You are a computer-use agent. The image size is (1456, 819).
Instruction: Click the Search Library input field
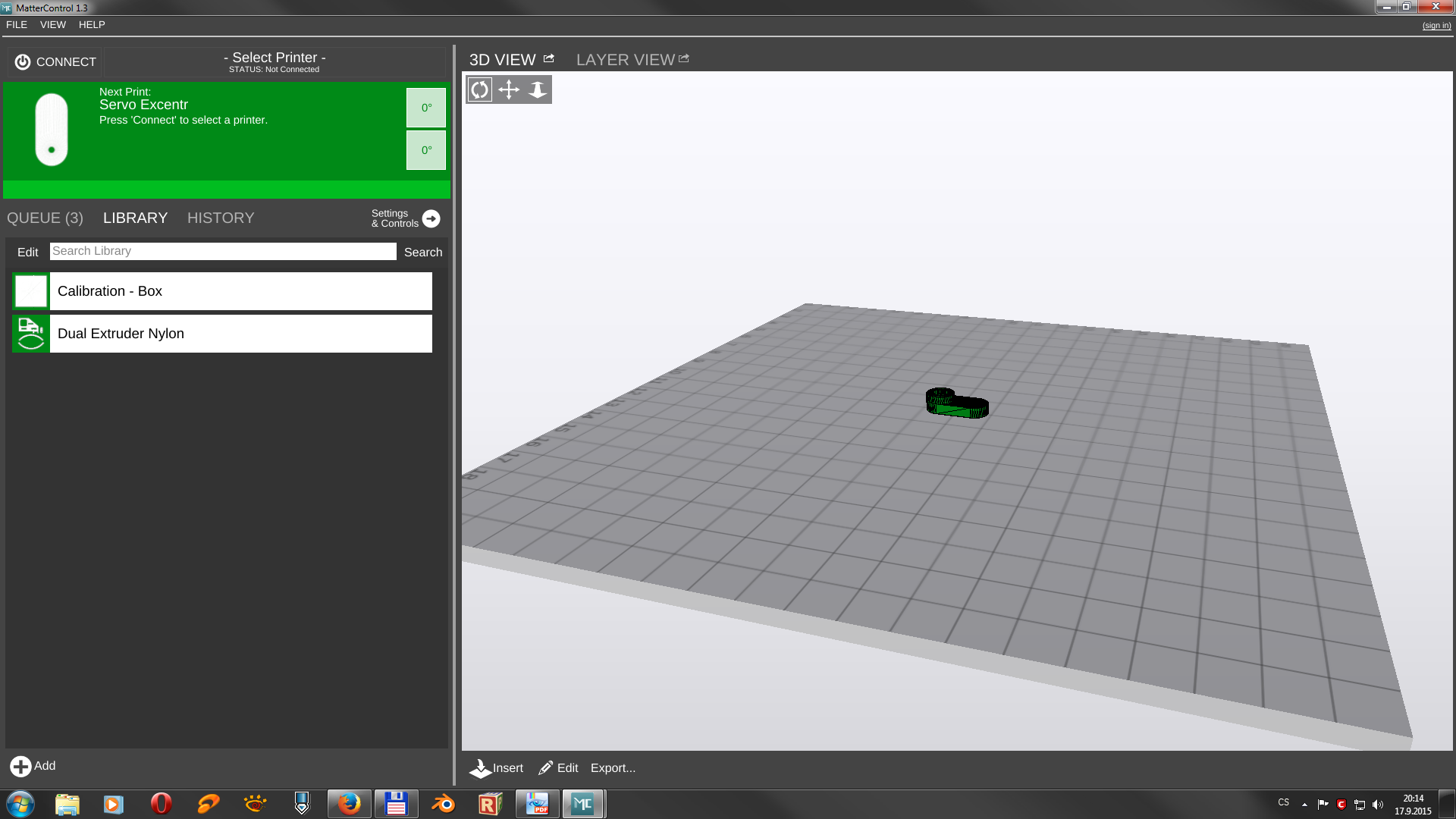[x=223, y=251]
